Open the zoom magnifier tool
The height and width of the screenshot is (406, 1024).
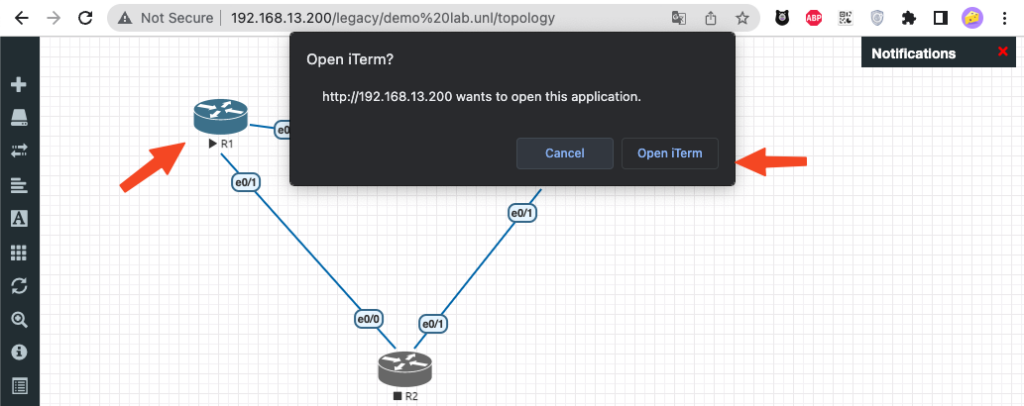(x=20, y=319)
